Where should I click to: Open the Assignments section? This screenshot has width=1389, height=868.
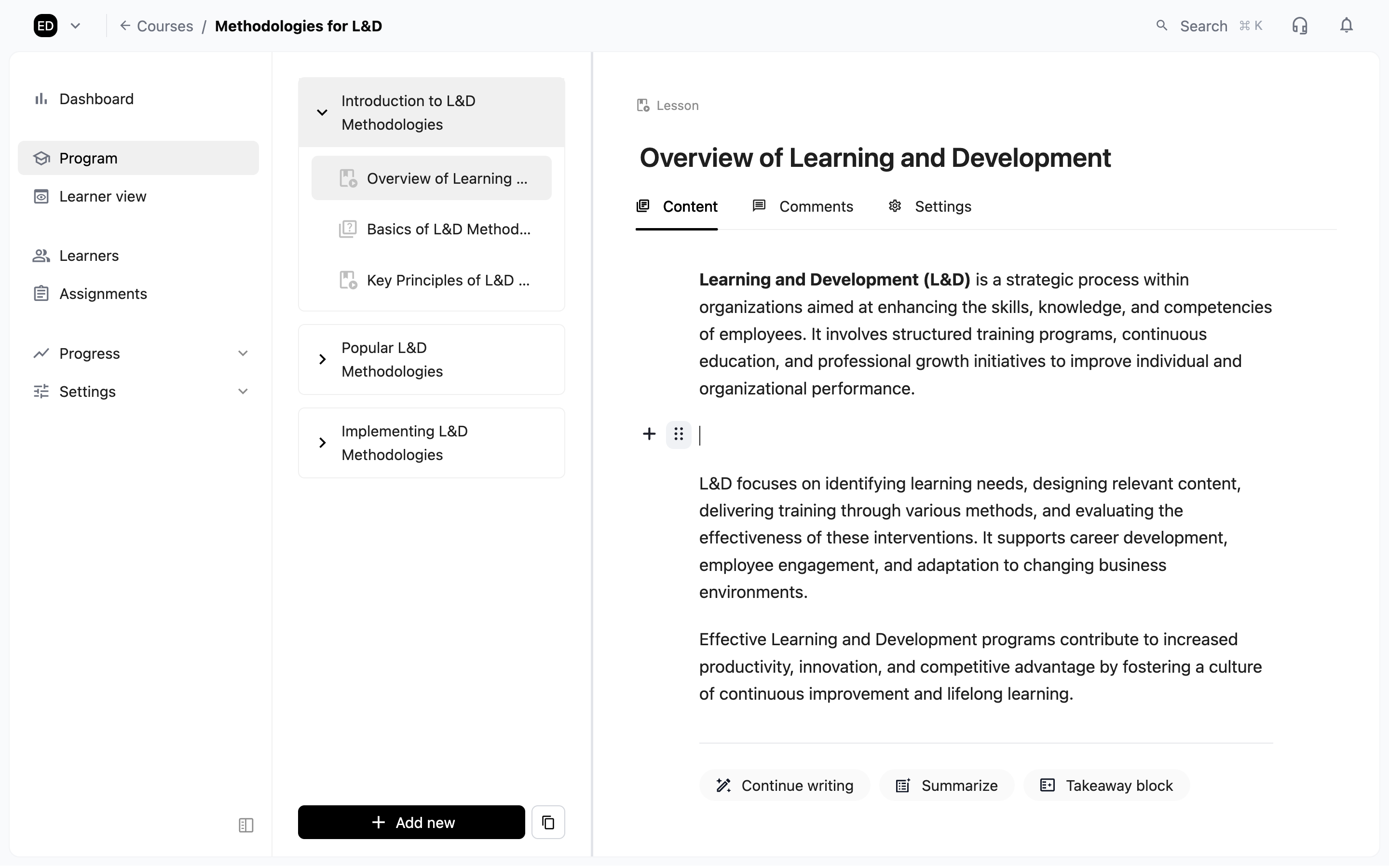coord(103,293)
